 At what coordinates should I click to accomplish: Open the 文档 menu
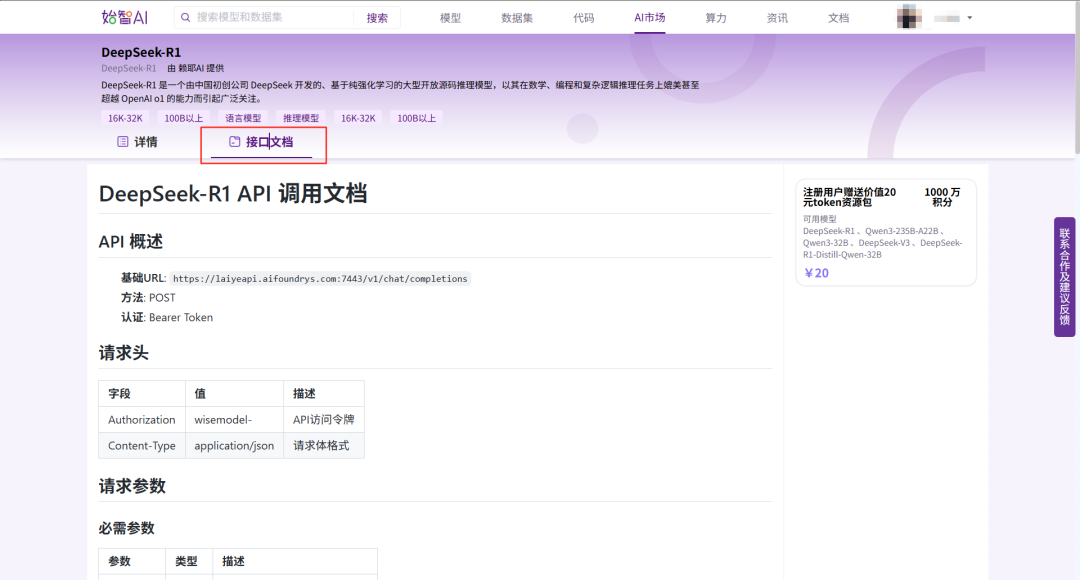(838, 18)
